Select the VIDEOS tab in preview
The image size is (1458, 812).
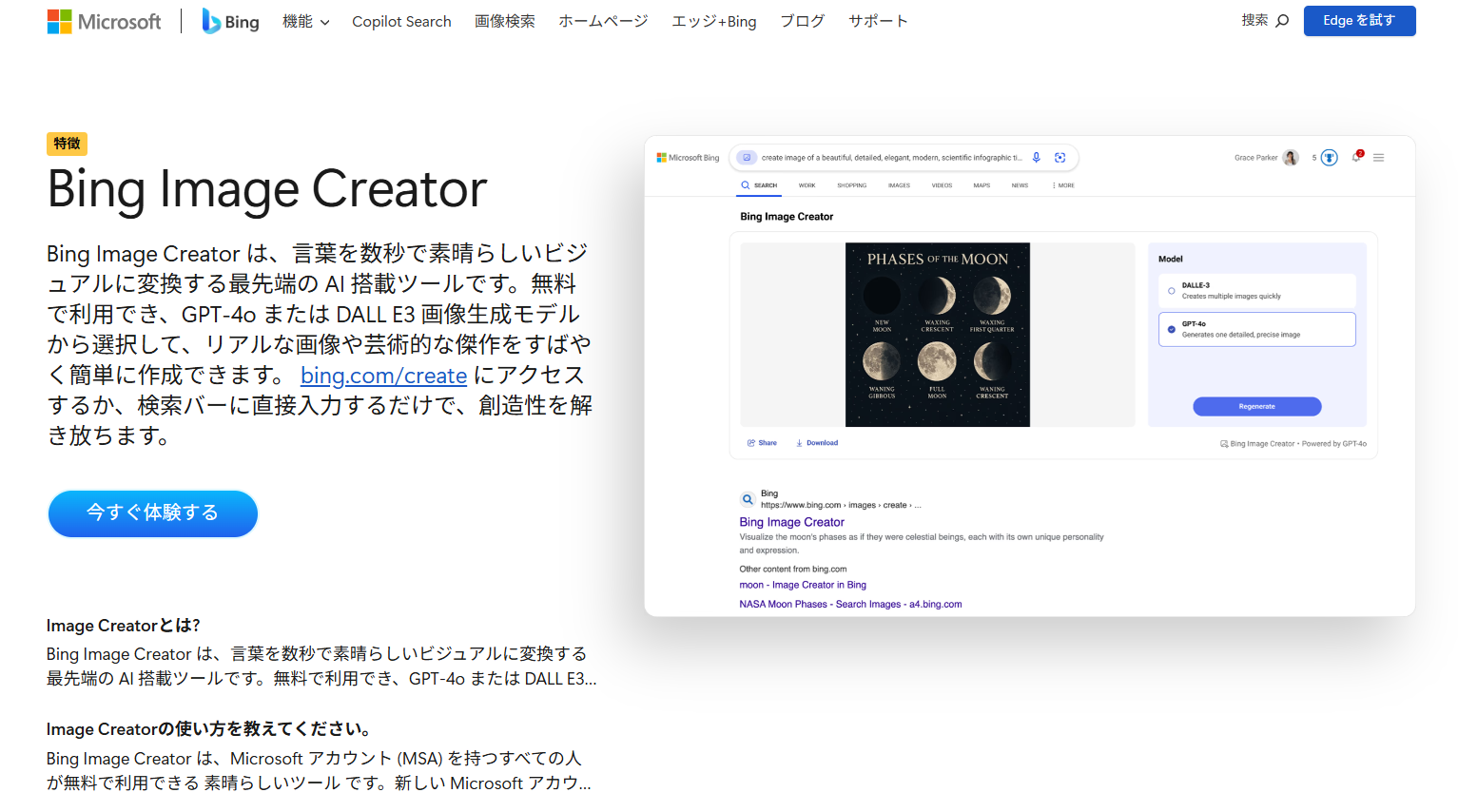[x=943, y=185]
